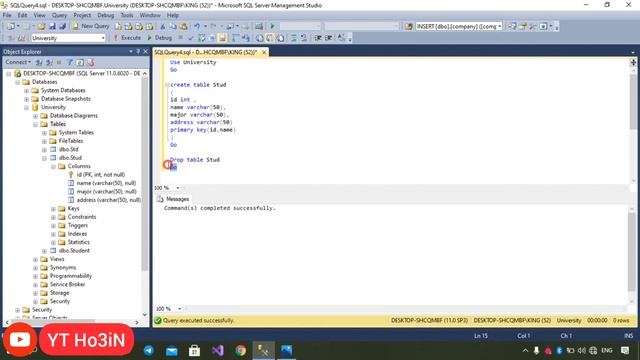
Task: Open Visual Studio from the taskbar
Action: pos(218,350)
